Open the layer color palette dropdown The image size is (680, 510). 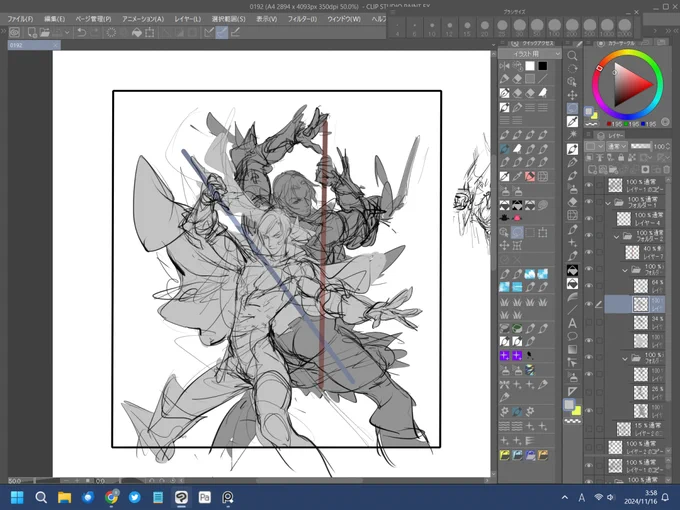(593, 146)
